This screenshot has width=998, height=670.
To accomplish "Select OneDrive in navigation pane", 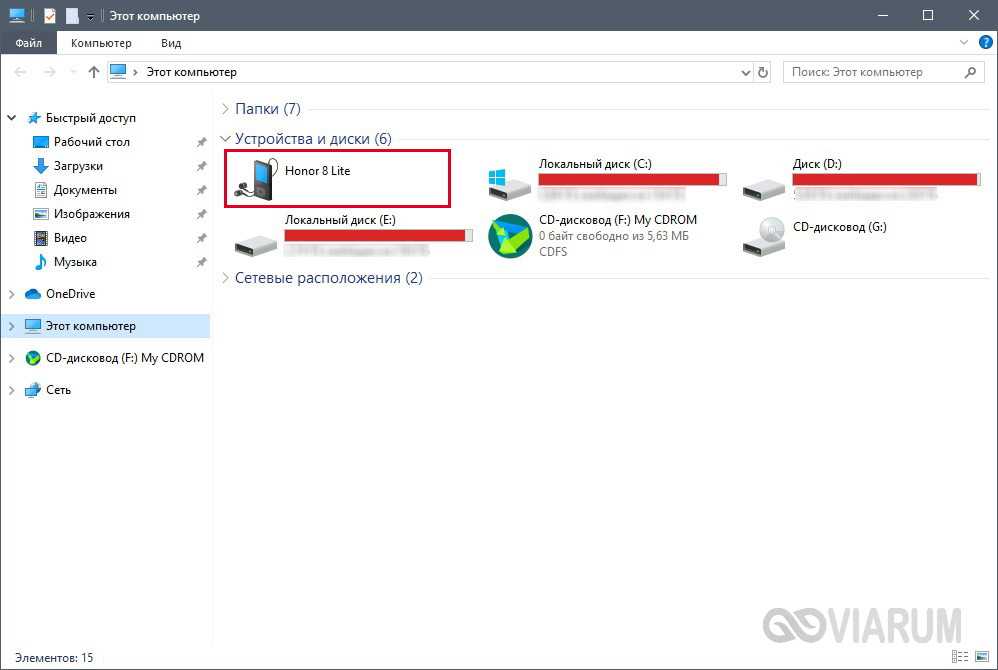I will [70, 294].
